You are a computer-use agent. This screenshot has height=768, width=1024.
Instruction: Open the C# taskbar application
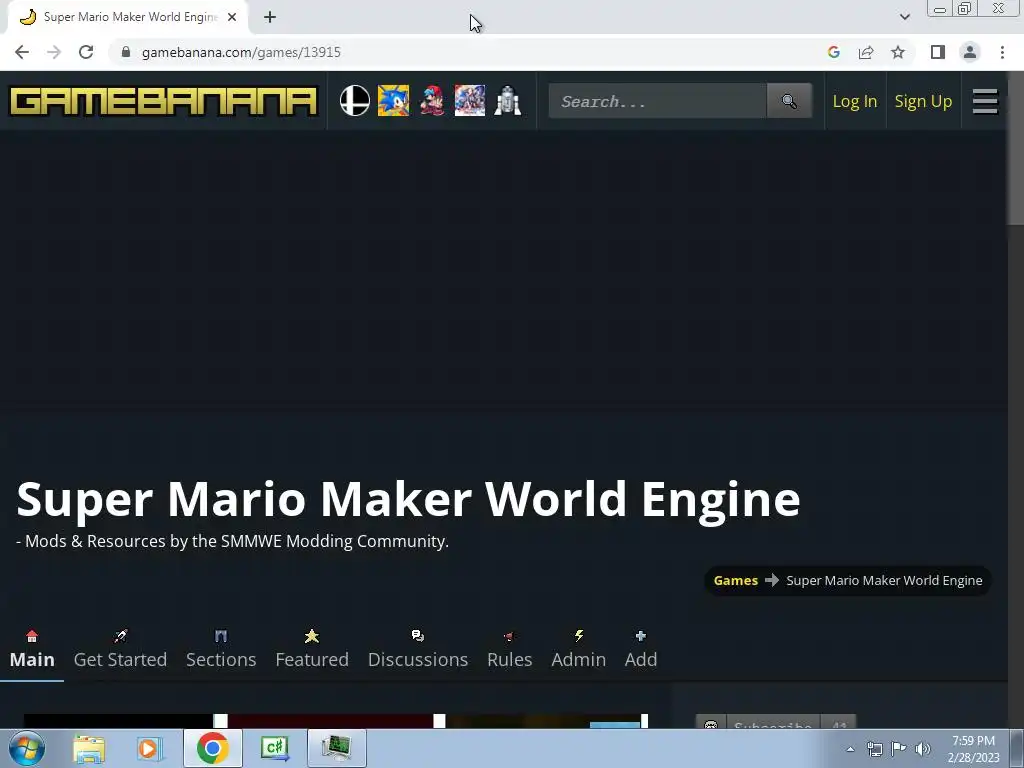(274, 748)
